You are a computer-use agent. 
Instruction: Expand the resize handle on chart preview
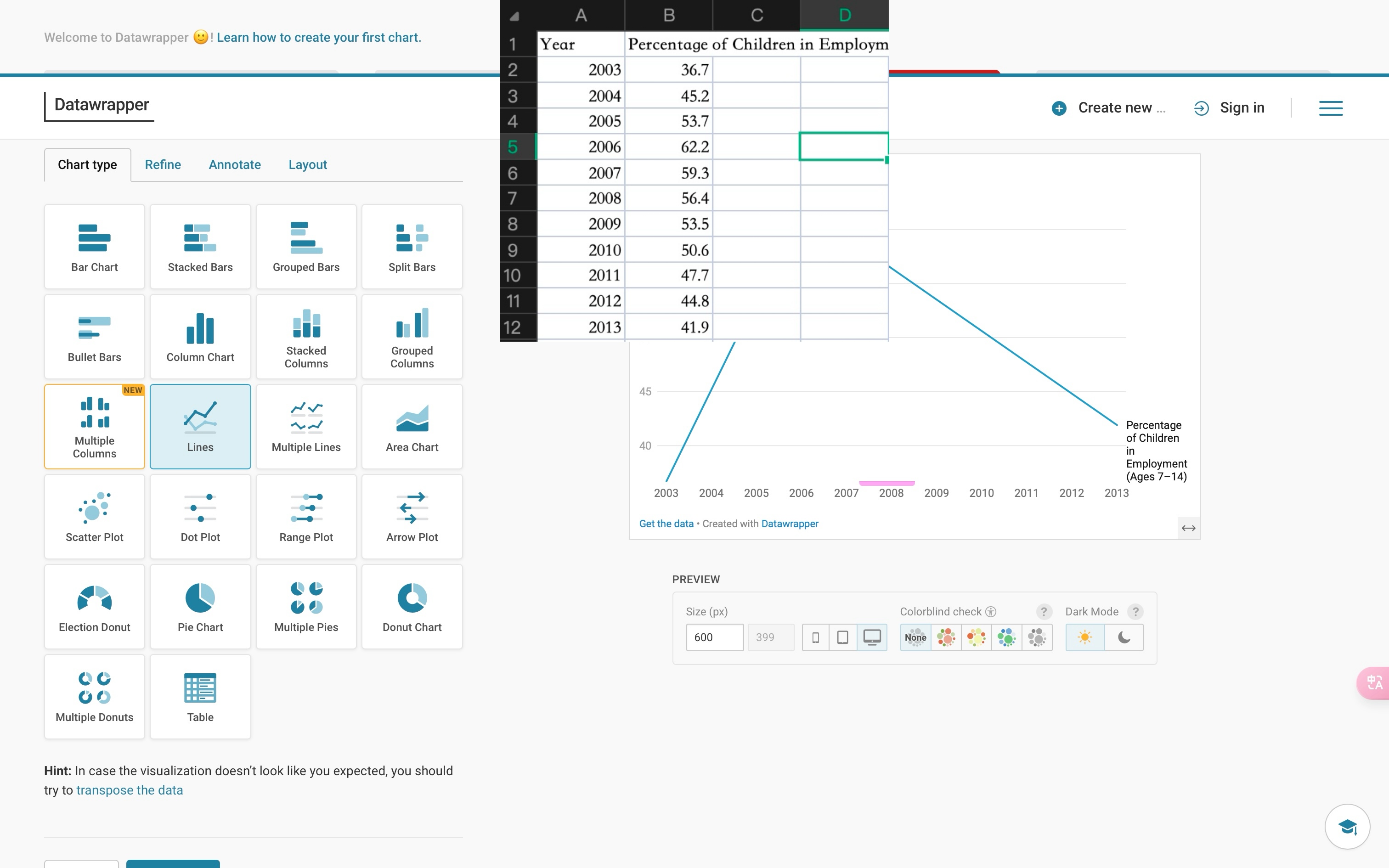(x=1189, y=528)
